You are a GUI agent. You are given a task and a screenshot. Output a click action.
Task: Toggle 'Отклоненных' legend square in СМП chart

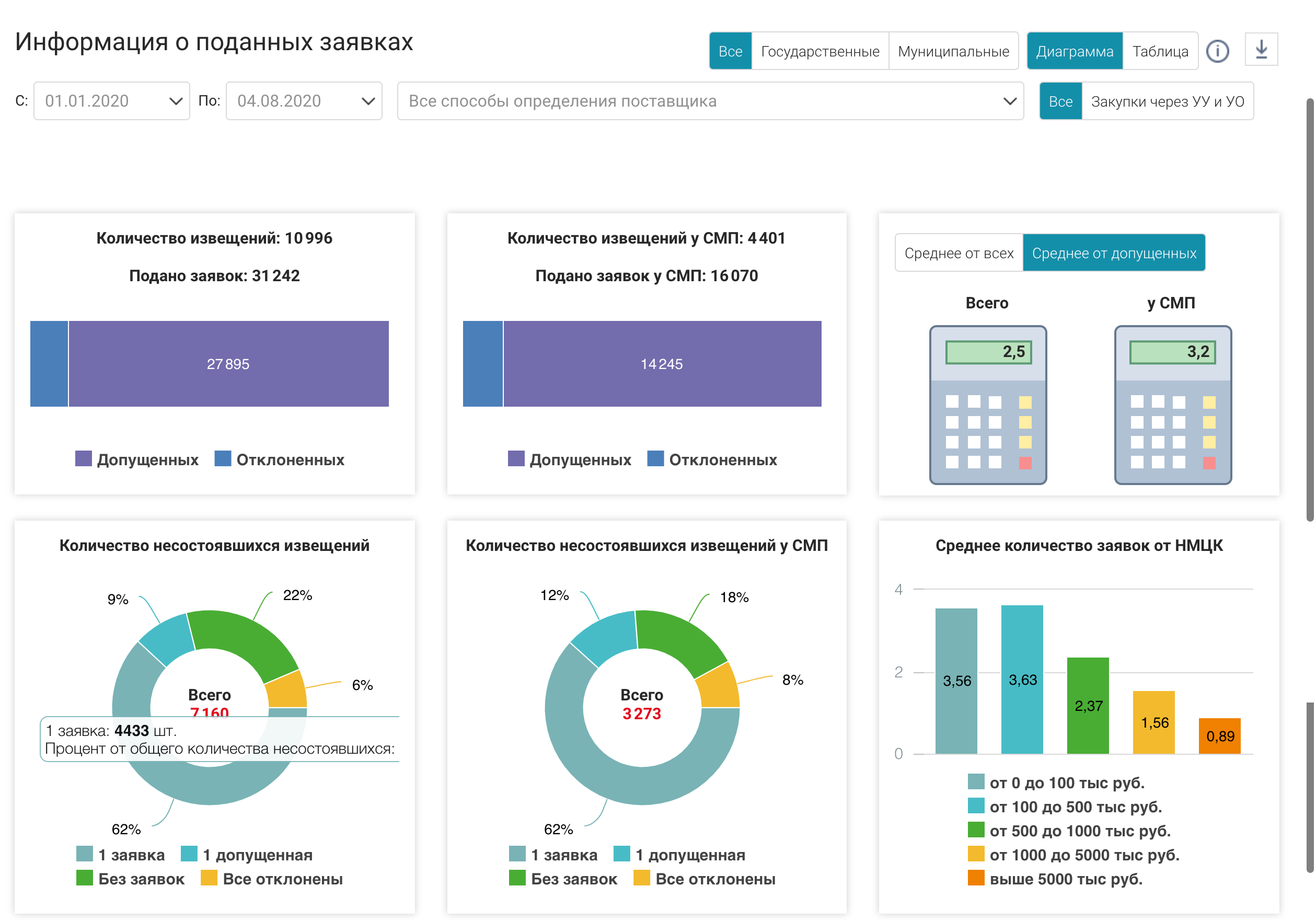[x=655, y=458]
